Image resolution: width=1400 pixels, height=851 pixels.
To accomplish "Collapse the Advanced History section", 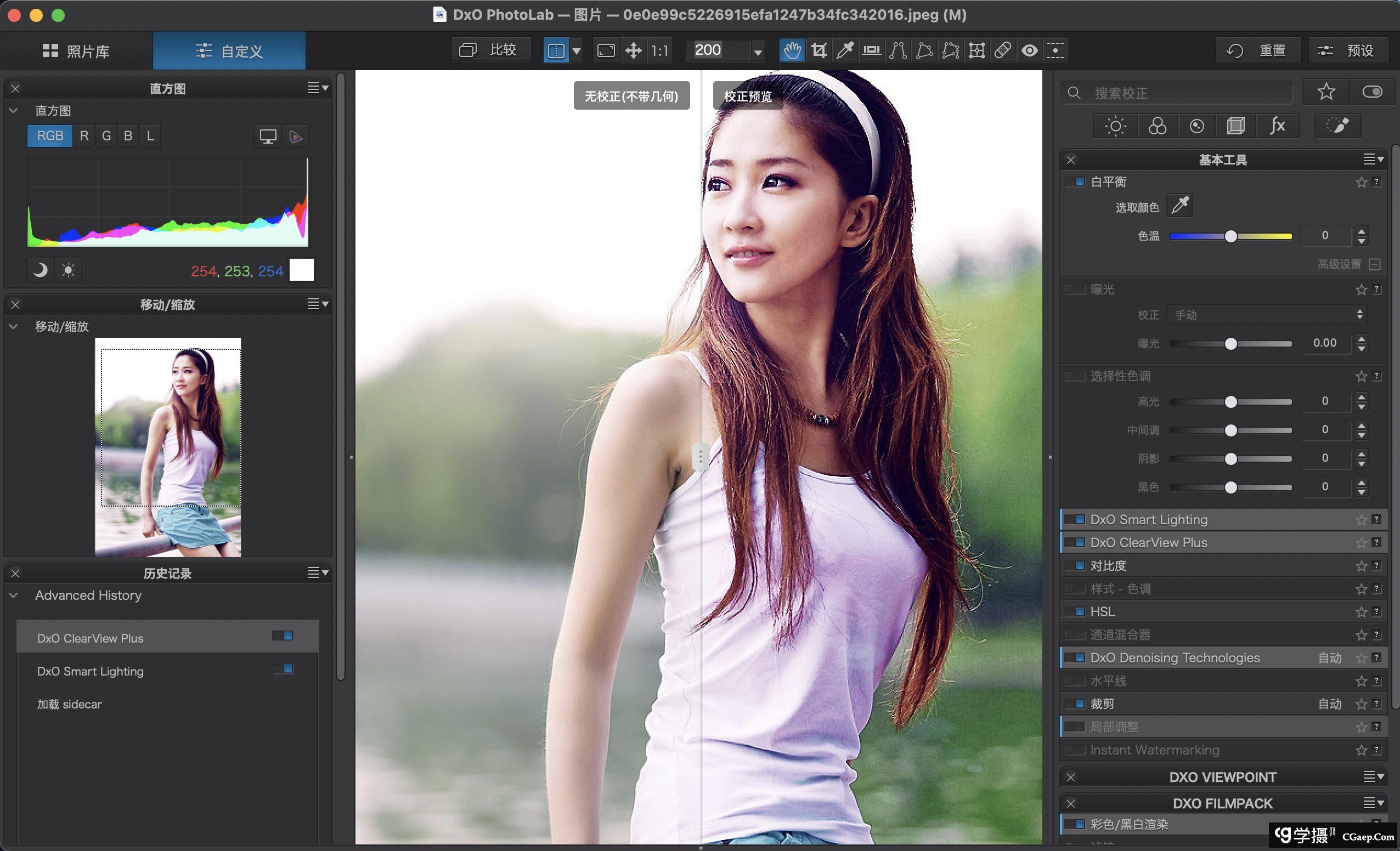I will pyautogui.click(x=14, y=595).
